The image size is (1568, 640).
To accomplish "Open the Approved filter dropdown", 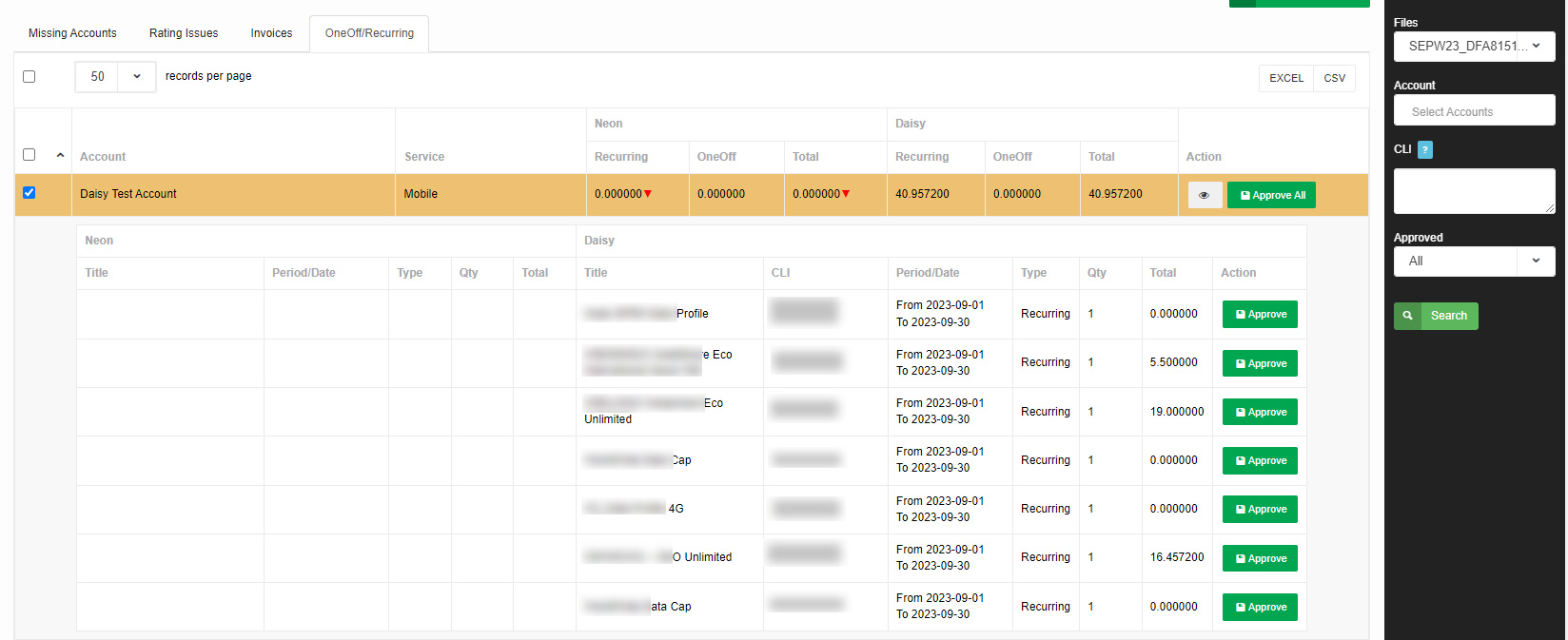I will (1473, 261).
